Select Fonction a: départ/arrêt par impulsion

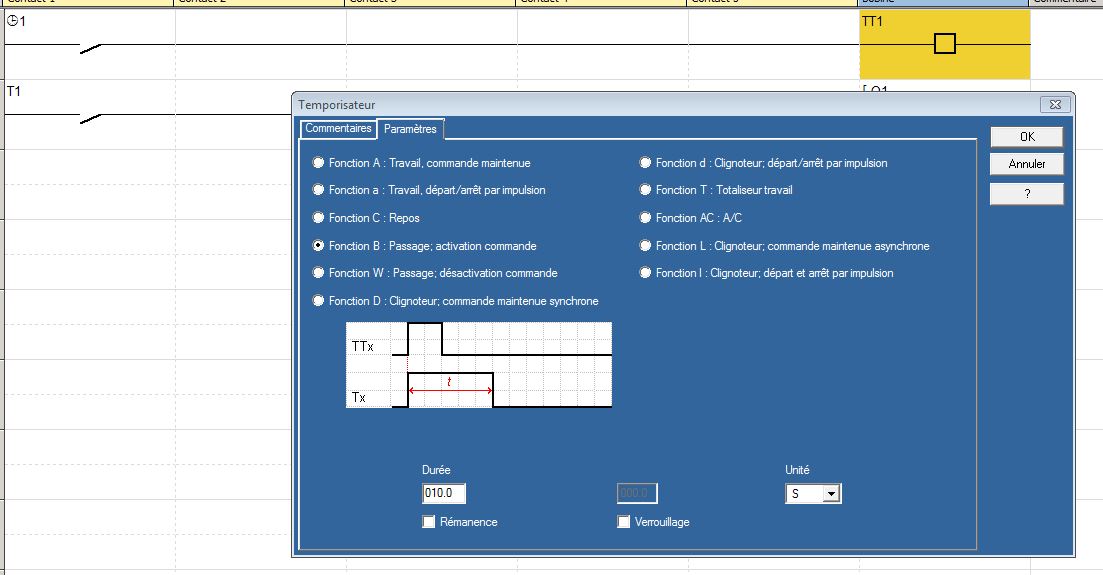click(319, 190)
